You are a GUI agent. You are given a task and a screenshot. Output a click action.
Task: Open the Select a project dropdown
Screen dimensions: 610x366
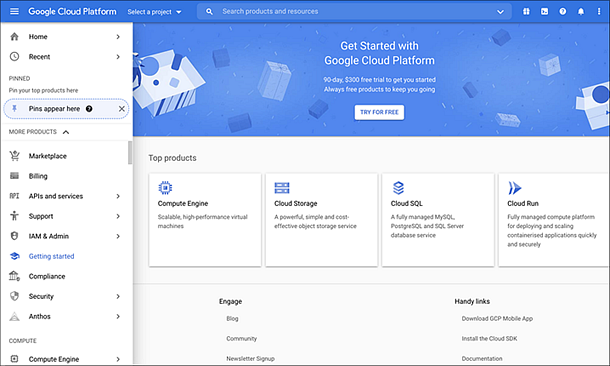click(154, 12)
